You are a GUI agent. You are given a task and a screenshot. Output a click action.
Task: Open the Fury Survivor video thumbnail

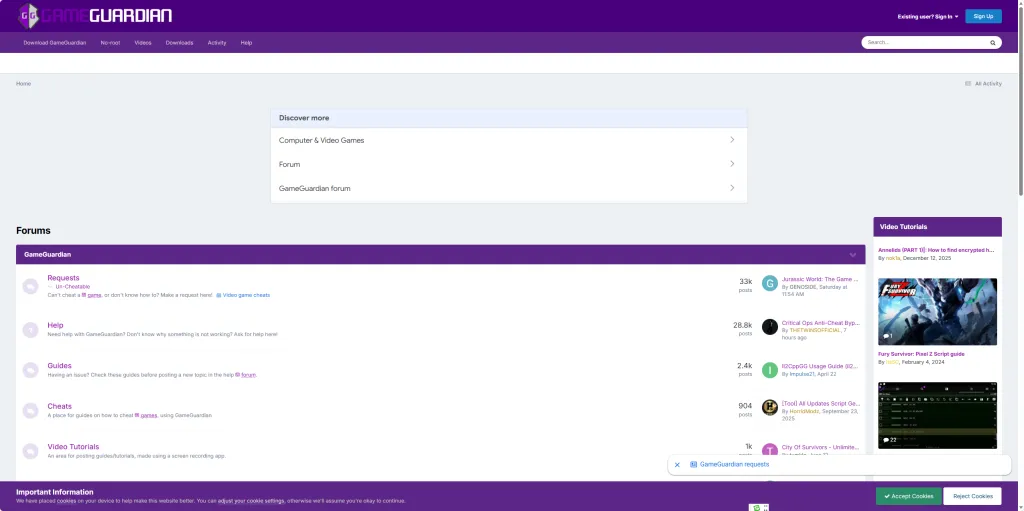click(x=937, y=312)
